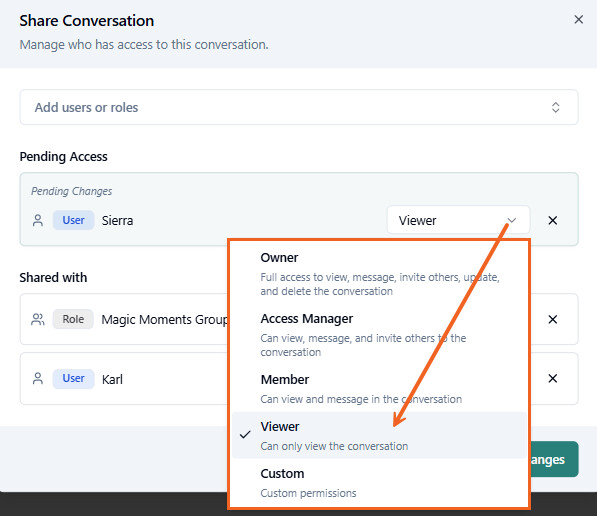Click the User badge next to Sierra

coord(73,220)
